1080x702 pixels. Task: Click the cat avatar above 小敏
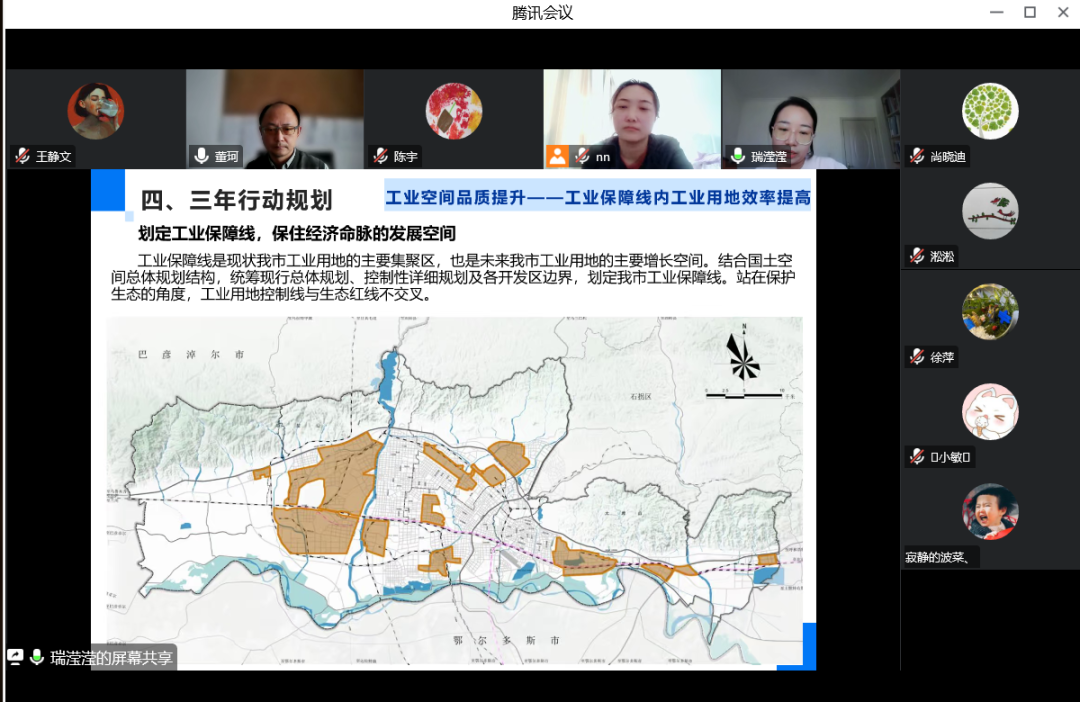click(990, 411)
